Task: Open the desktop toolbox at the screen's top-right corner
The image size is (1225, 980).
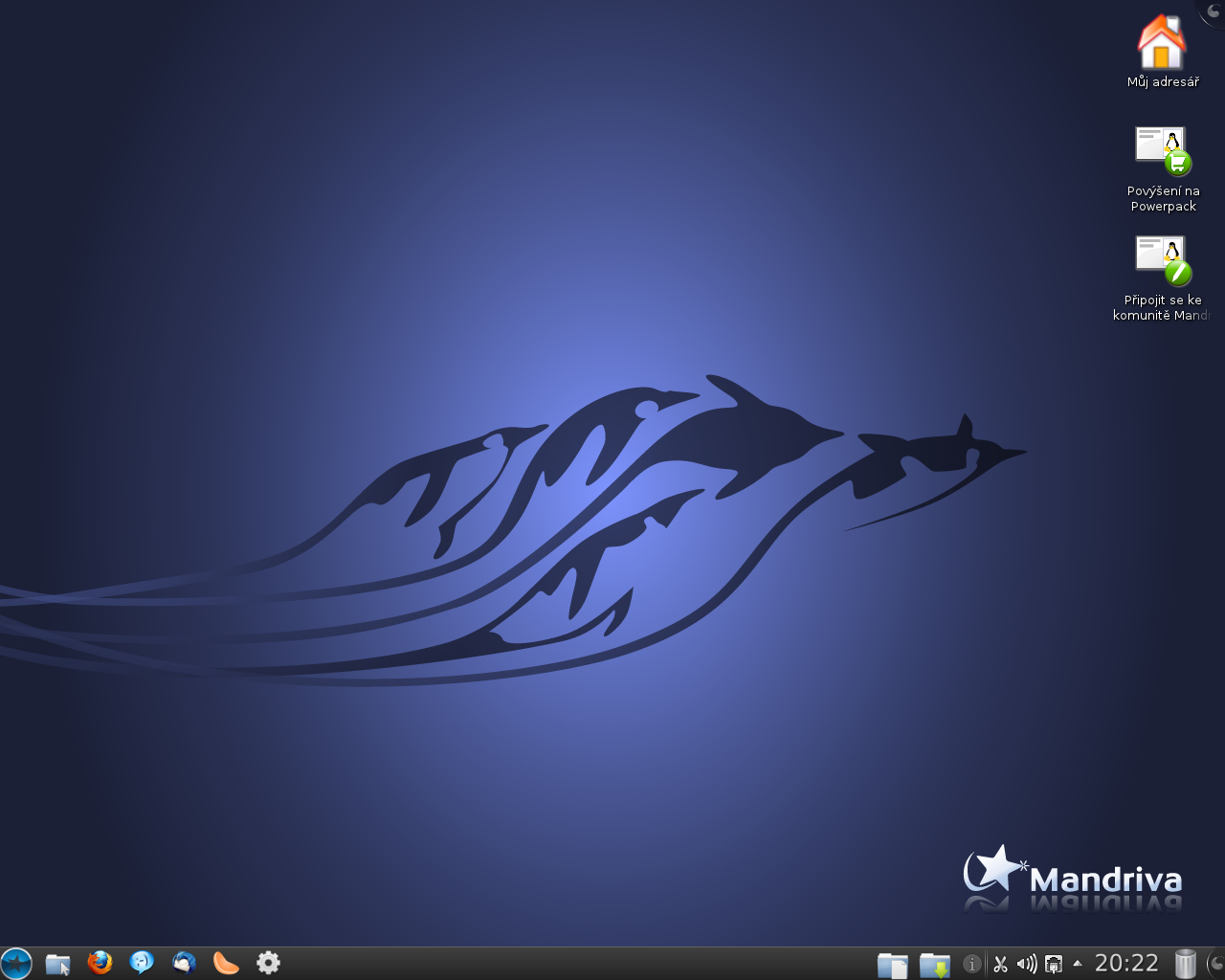Action: coord(1213,11)
